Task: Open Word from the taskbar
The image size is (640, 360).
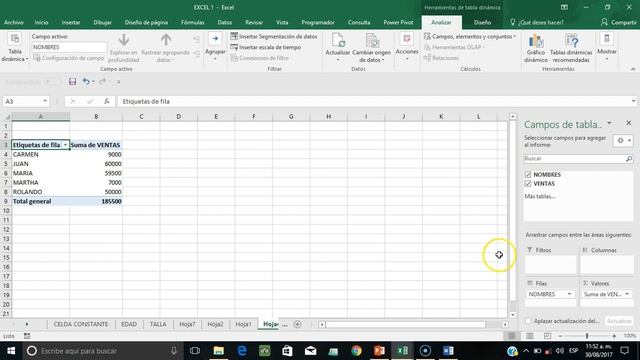Action: click(448, 351)
